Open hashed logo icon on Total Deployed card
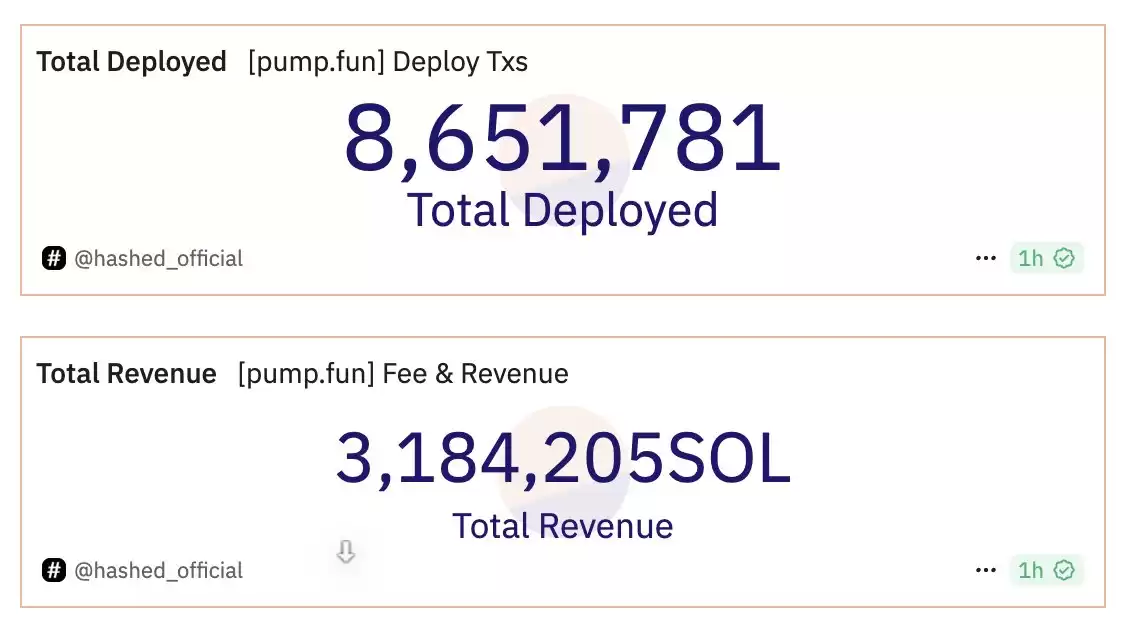The height and width of the screenshot is (624, 1134). pyautogui.click(x=54, y=258)
